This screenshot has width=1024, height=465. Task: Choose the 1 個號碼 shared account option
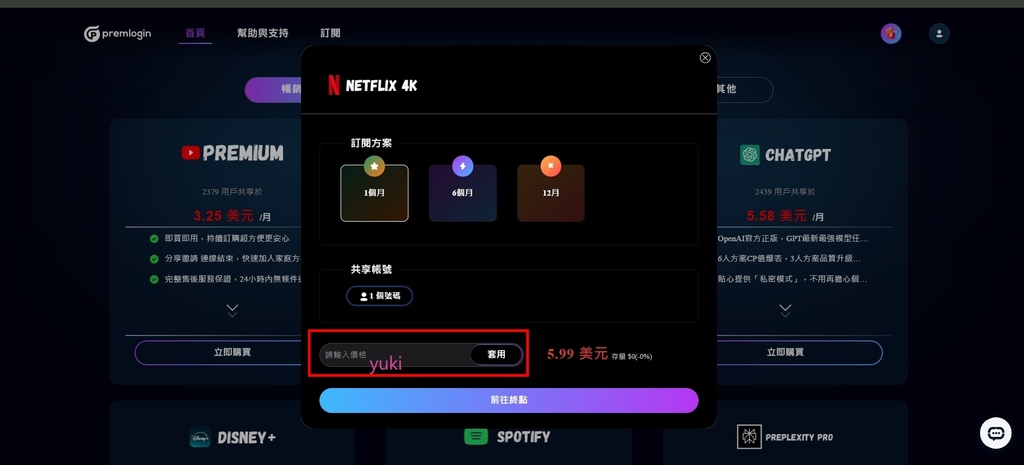click(x=379, y=296)
